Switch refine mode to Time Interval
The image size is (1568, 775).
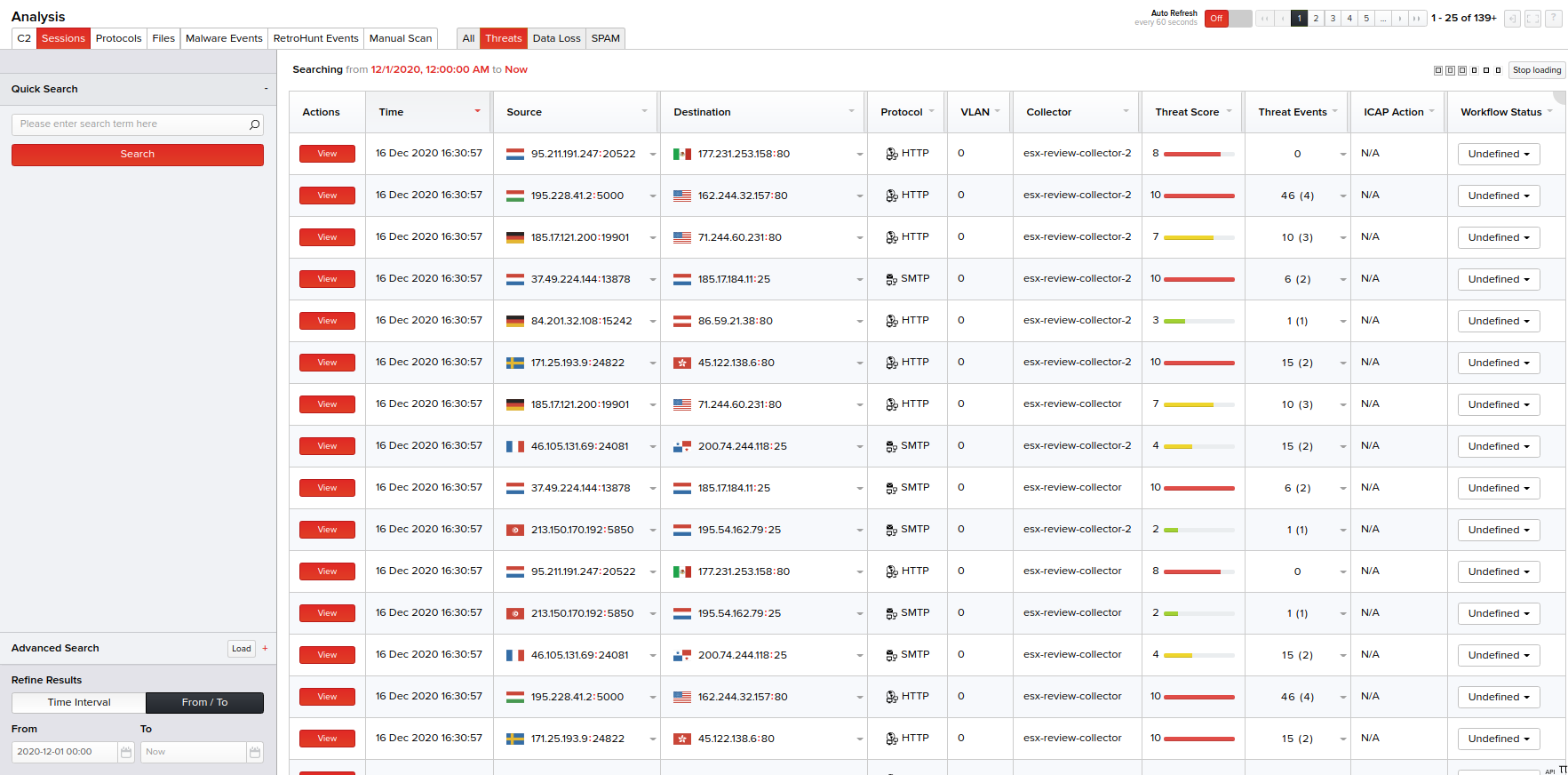tap(79, 702)
